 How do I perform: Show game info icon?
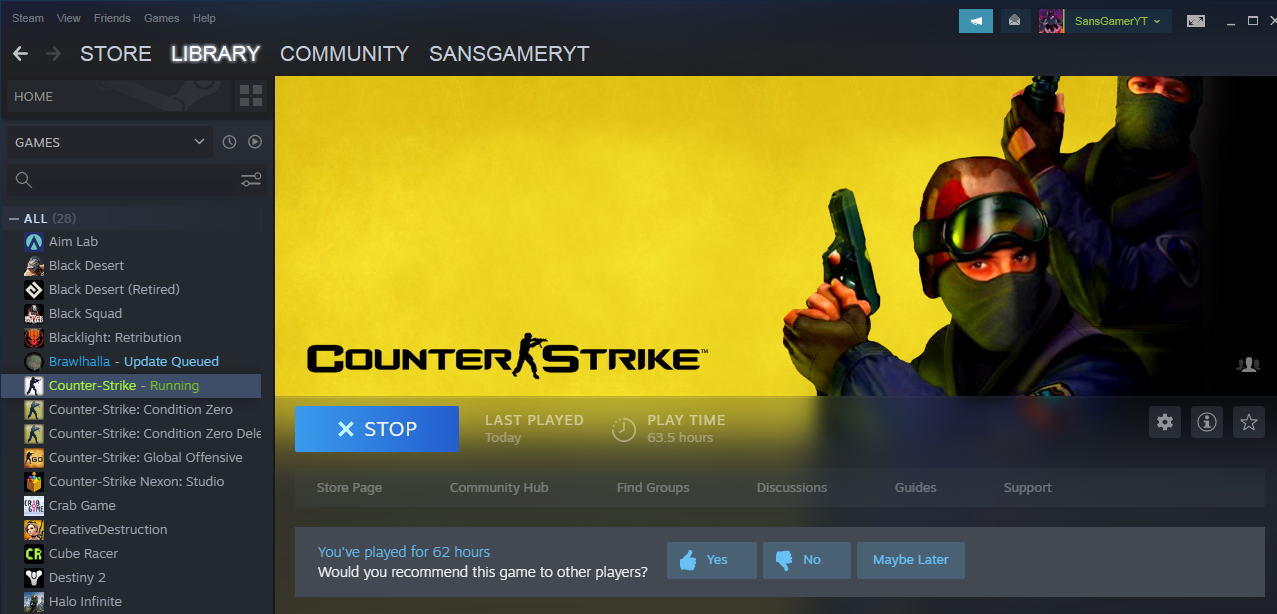(x=1207, y=422)
